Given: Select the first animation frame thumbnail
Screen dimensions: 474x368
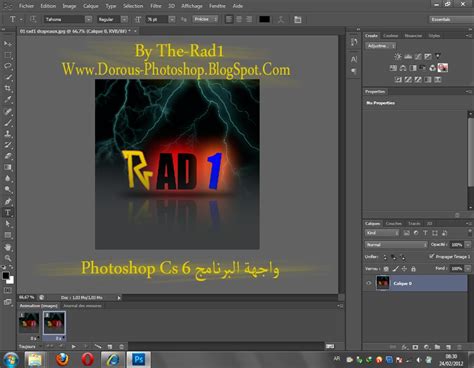Looking at the screenshot, I should click(29, 322).
